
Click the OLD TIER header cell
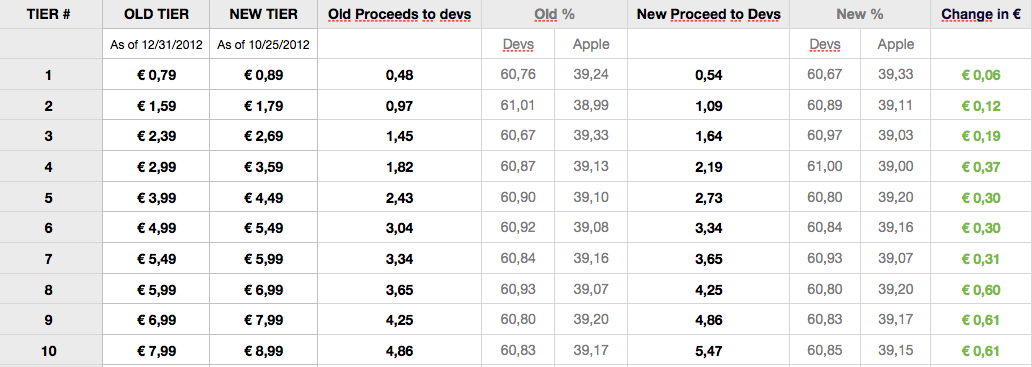156,14
